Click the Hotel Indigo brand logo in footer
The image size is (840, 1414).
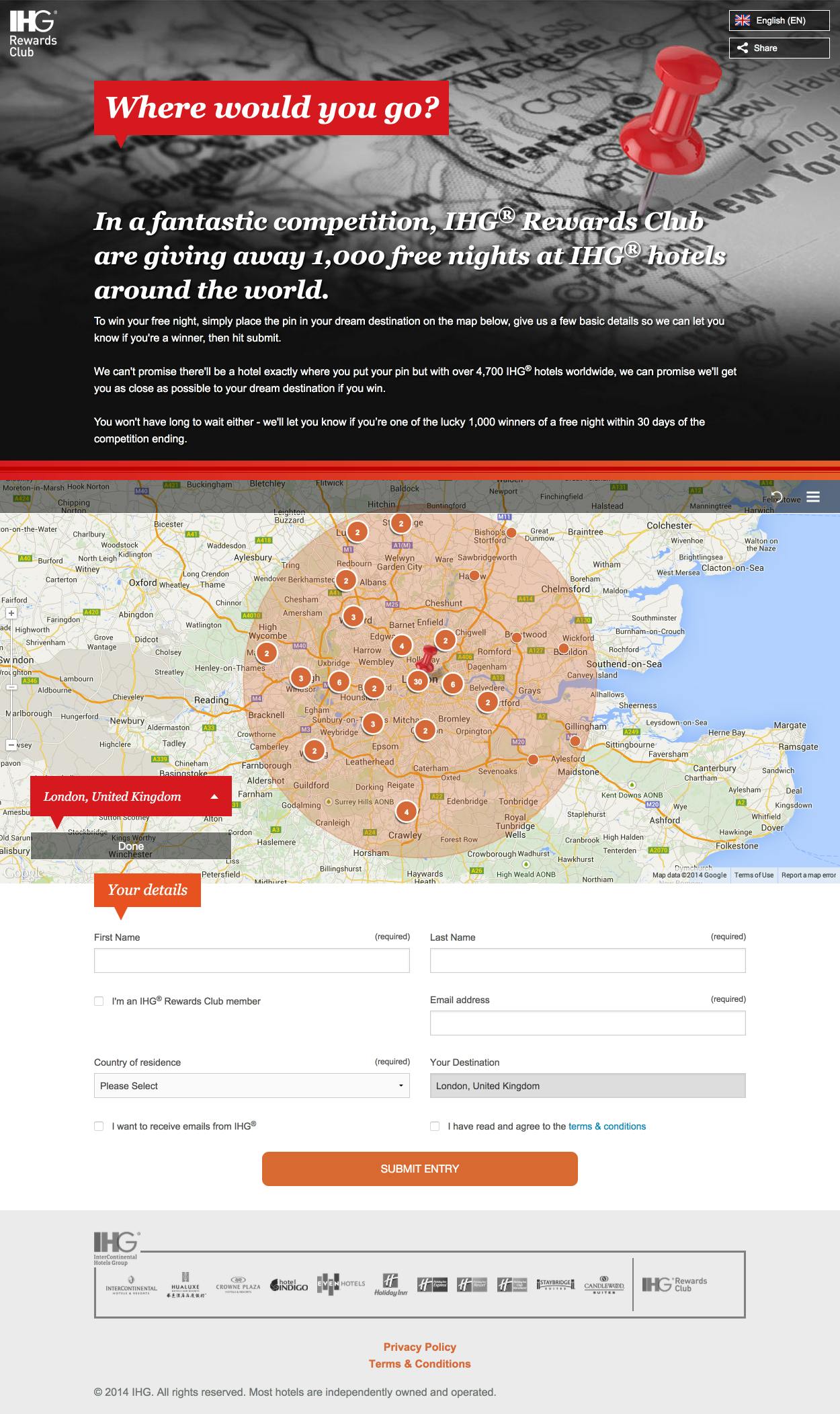[289, 1286]
